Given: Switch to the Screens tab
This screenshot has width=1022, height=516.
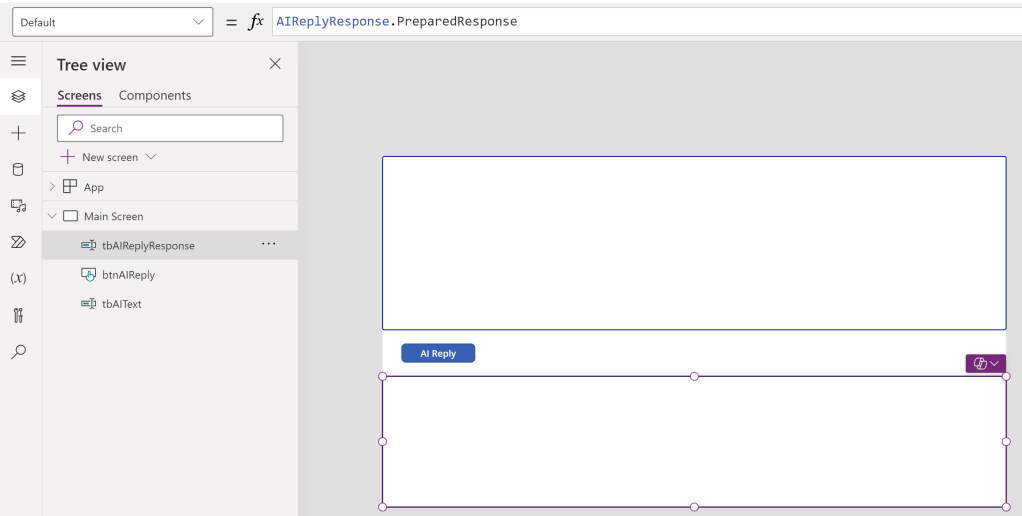Looking at the screenshot, I should tap(79, 96).
